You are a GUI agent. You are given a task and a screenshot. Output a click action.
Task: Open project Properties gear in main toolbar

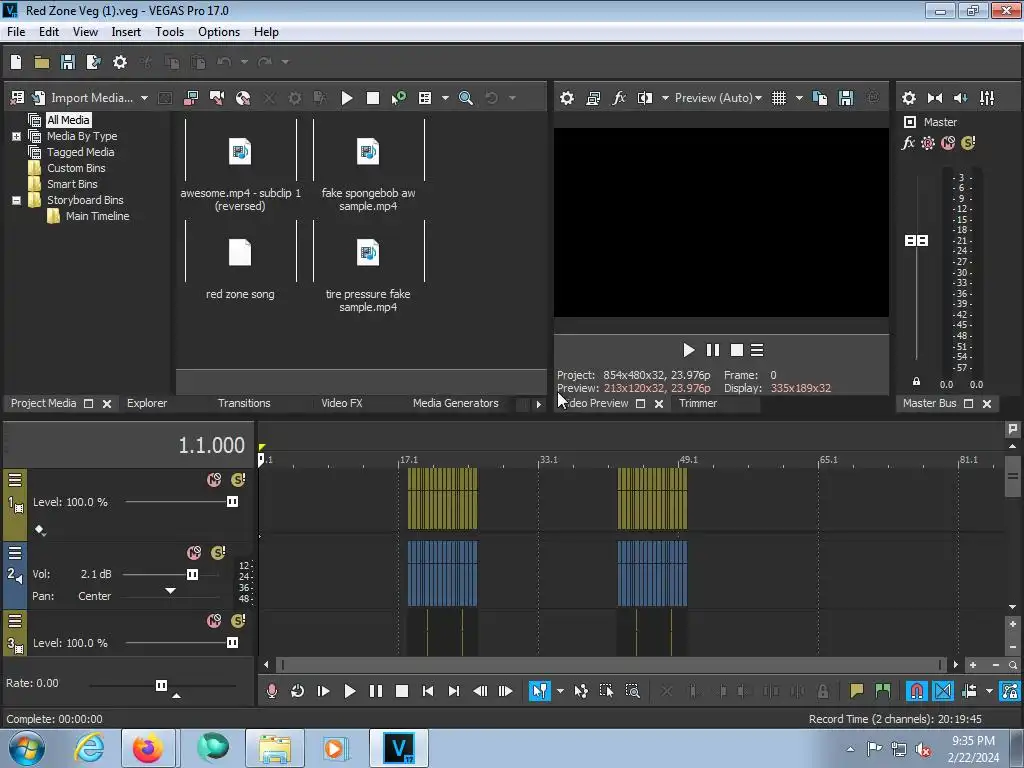[x=120, y=62]
